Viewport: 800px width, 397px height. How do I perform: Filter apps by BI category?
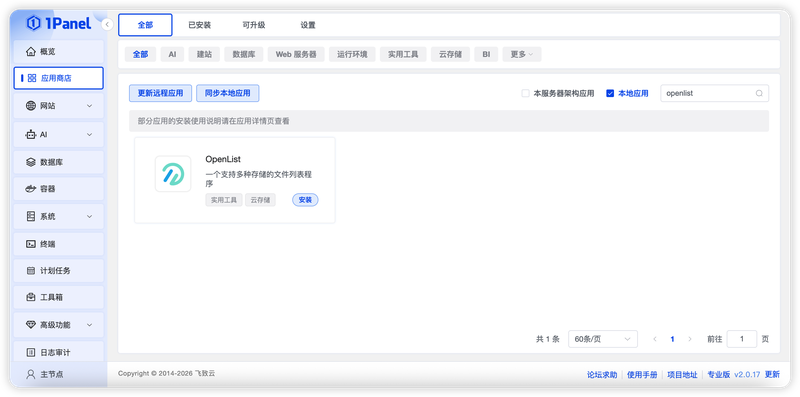coord(486,54)
